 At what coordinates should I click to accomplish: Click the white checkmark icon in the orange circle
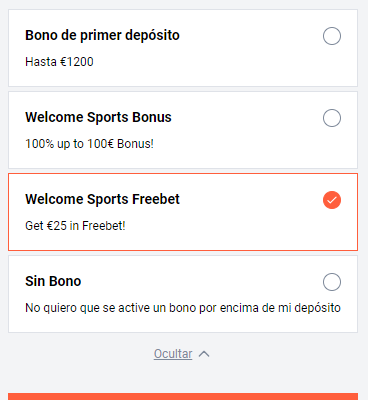coord(332,200)
